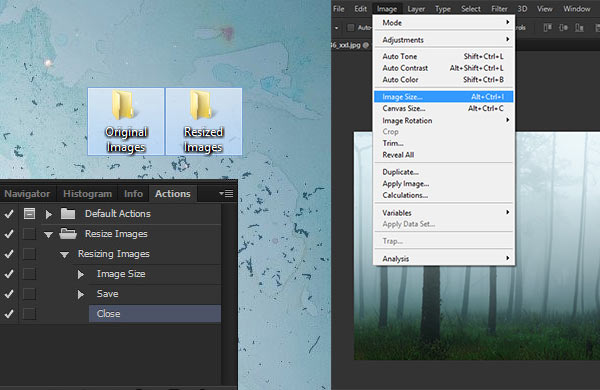Toggle dialog box for Image Size step
This screenshot has width=600, height=390.
point(29,274)
